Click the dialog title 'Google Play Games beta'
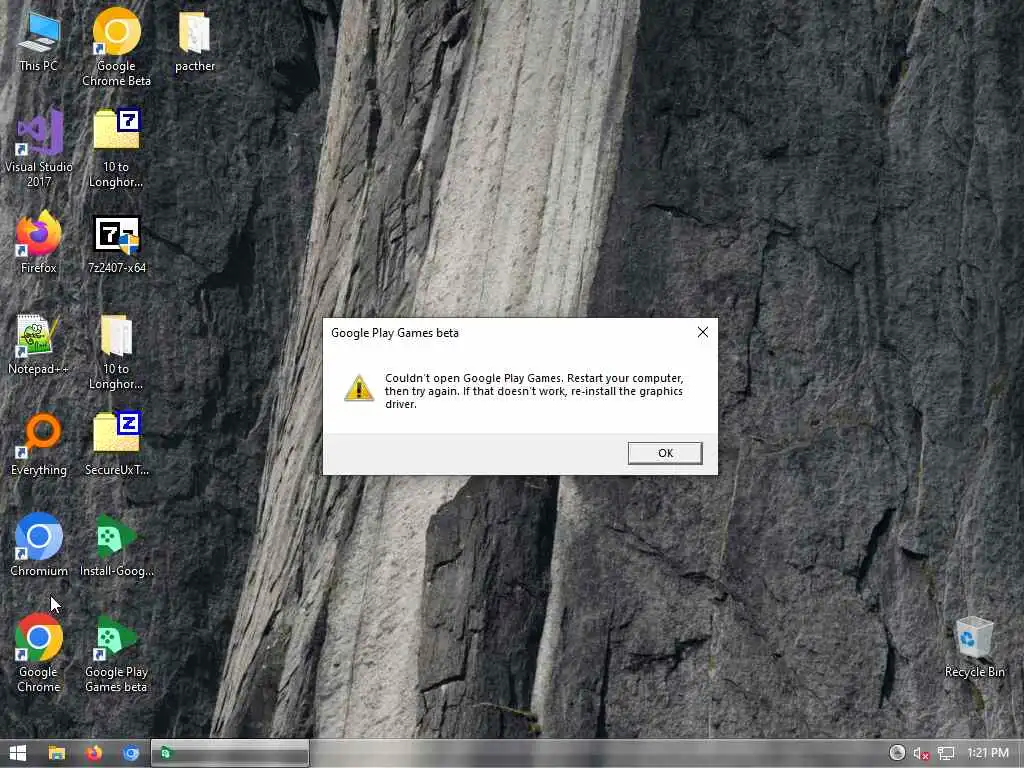The height and width of the screenshot is (768, 1024). (394, 333)
